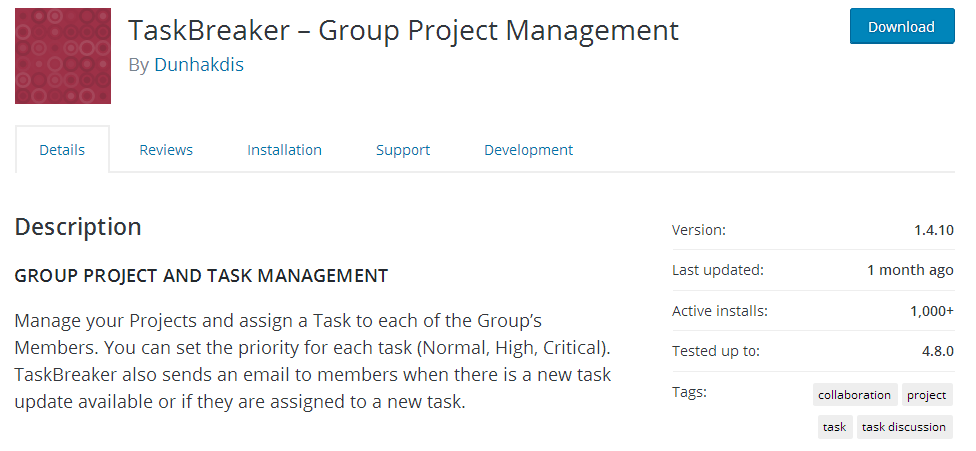Click the red TaskBreaker plugin icon
This screenshot has width=976, height=451.
pyautogui.click(x=63, y=56)
